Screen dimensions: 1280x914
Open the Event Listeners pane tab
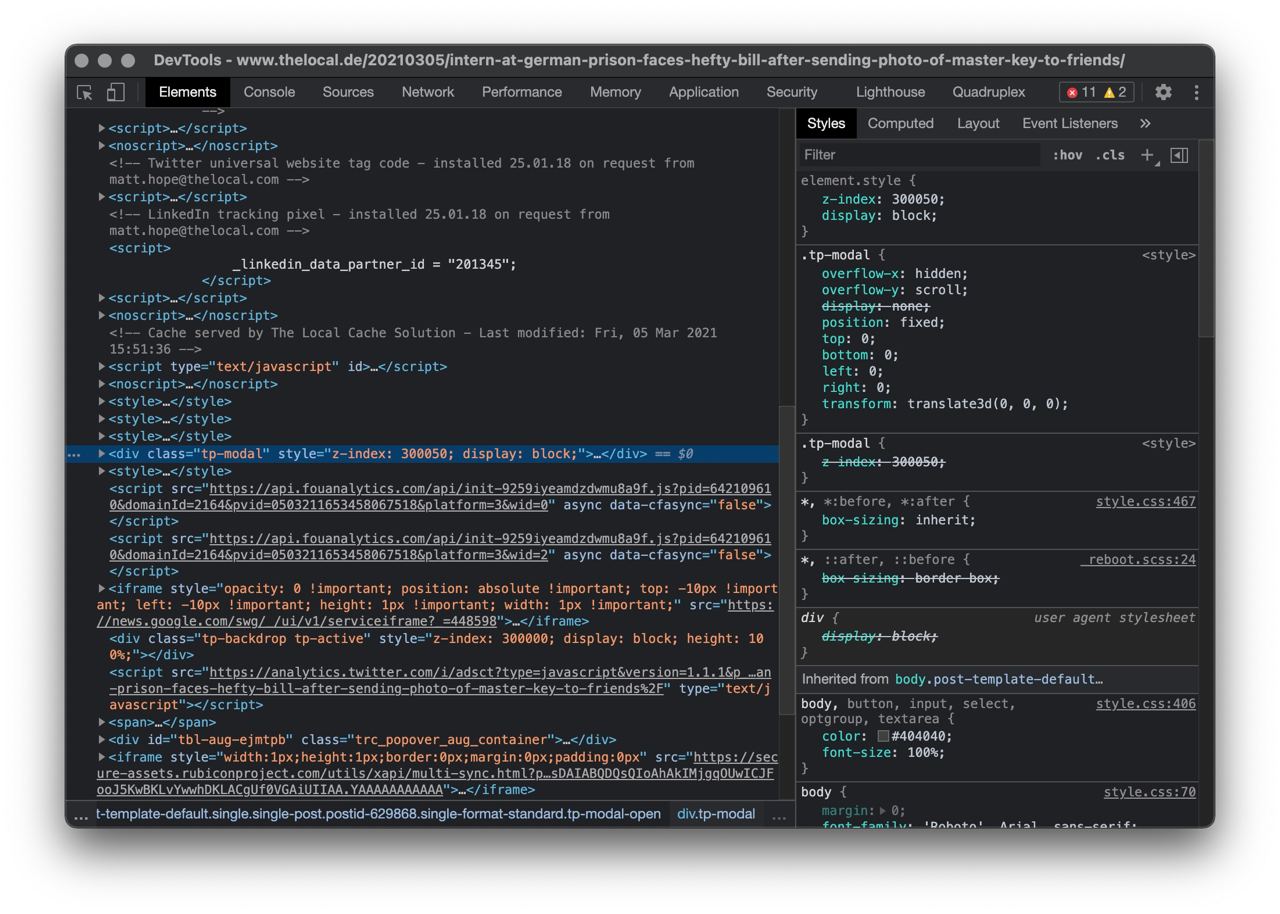pos(1070,123)
